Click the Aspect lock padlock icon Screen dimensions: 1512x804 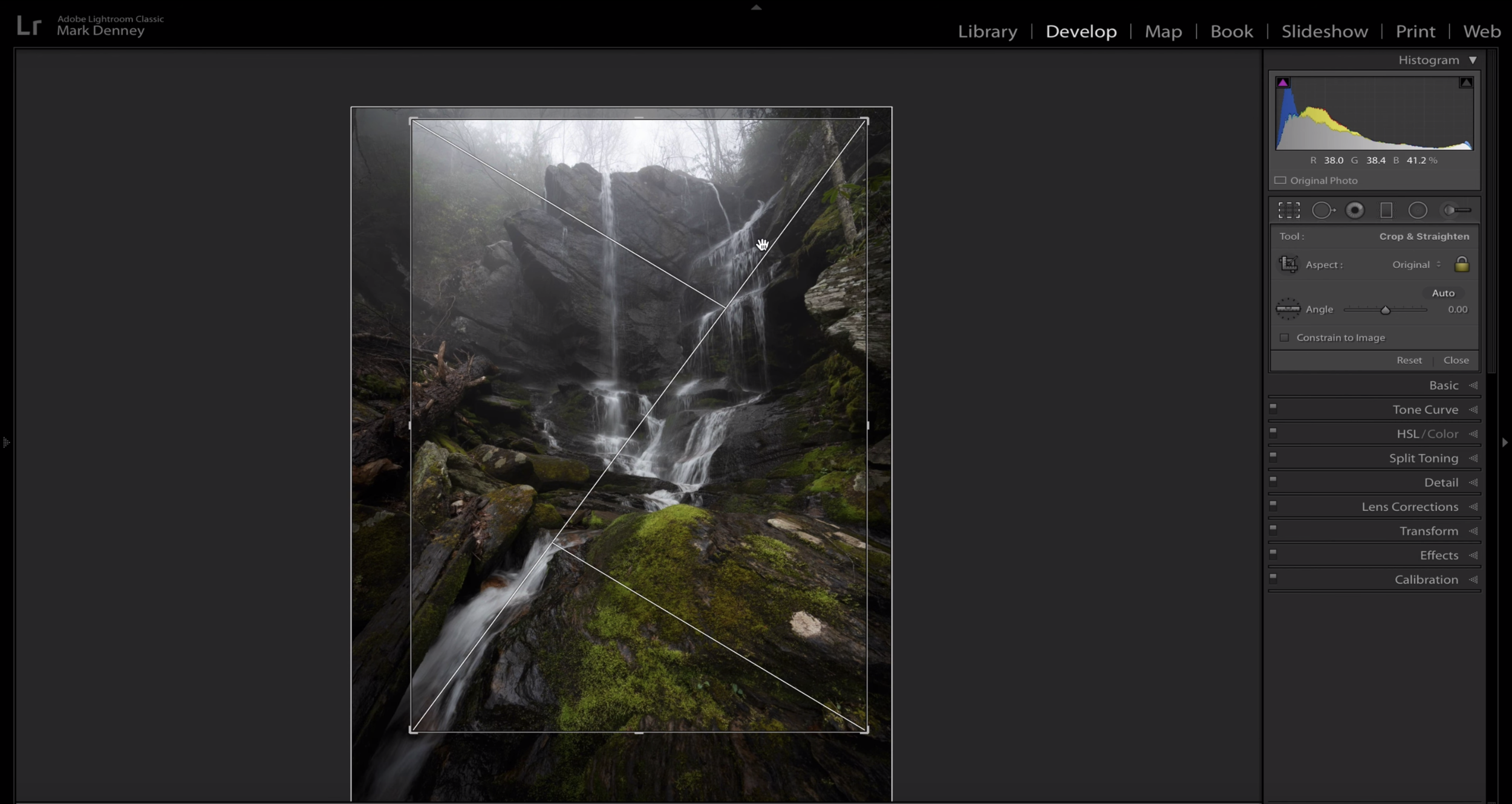[1462, 264]
